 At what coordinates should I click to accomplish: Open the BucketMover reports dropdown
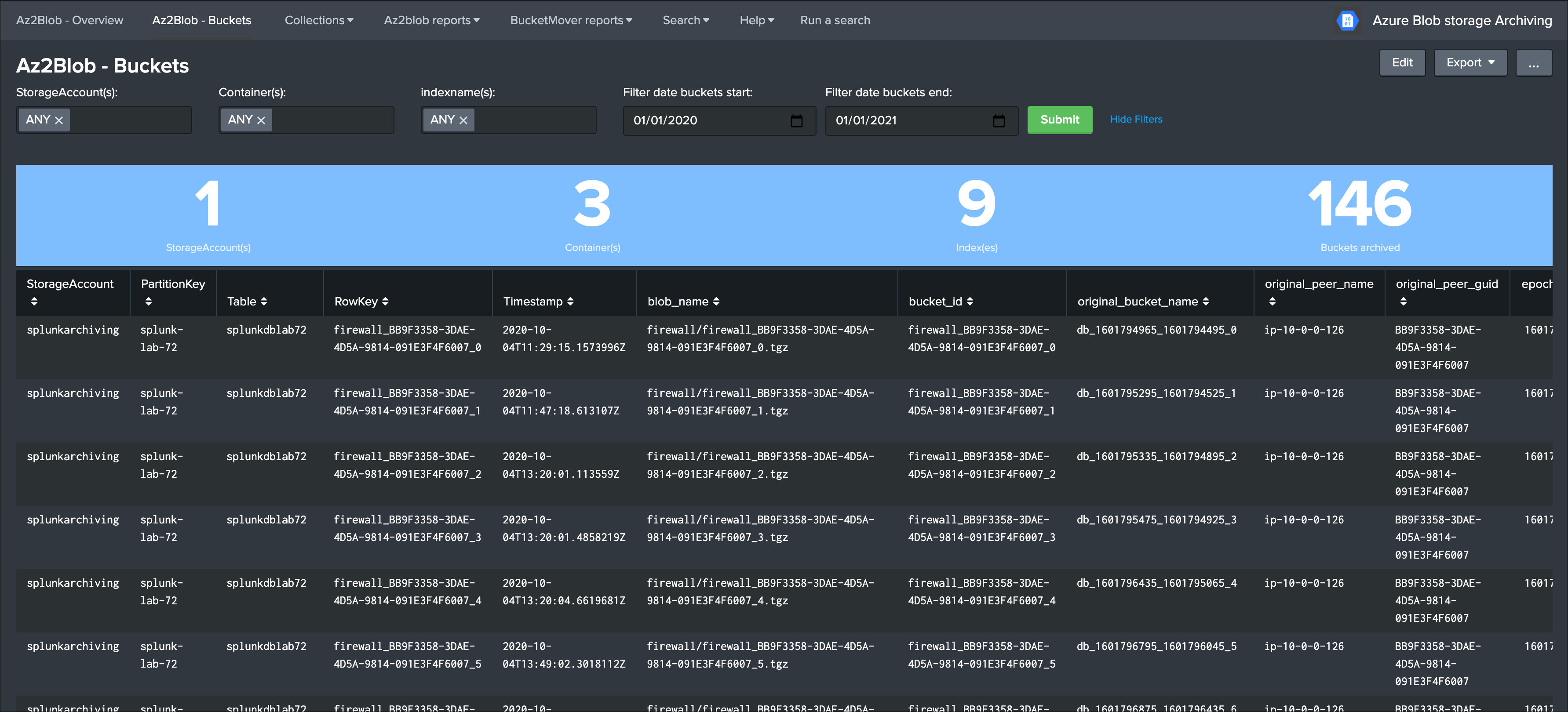(570, 20)
